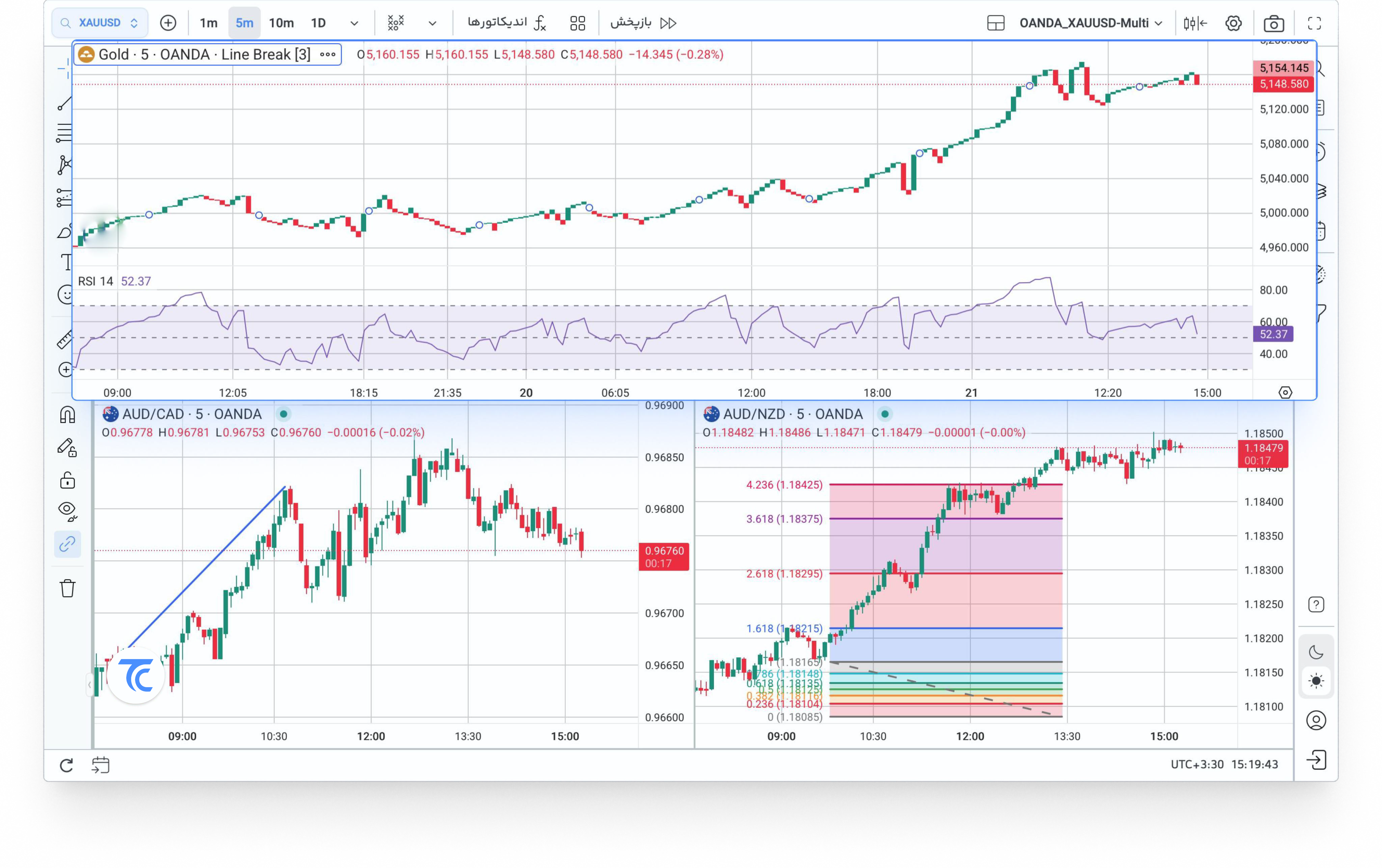This screenshot has height=868, width=1382.
Task: Select the 1D timeframe
Action: (x=319, y=24)
